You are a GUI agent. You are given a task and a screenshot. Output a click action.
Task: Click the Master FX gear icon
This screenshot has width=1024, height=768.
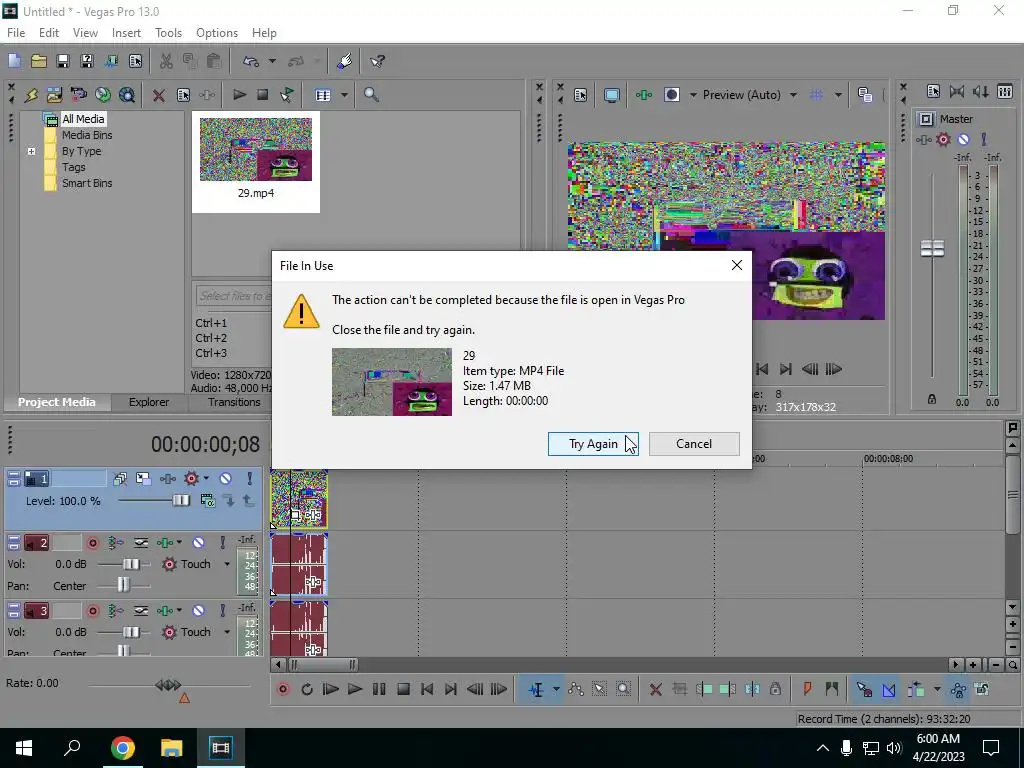click(x=943, y=139)
